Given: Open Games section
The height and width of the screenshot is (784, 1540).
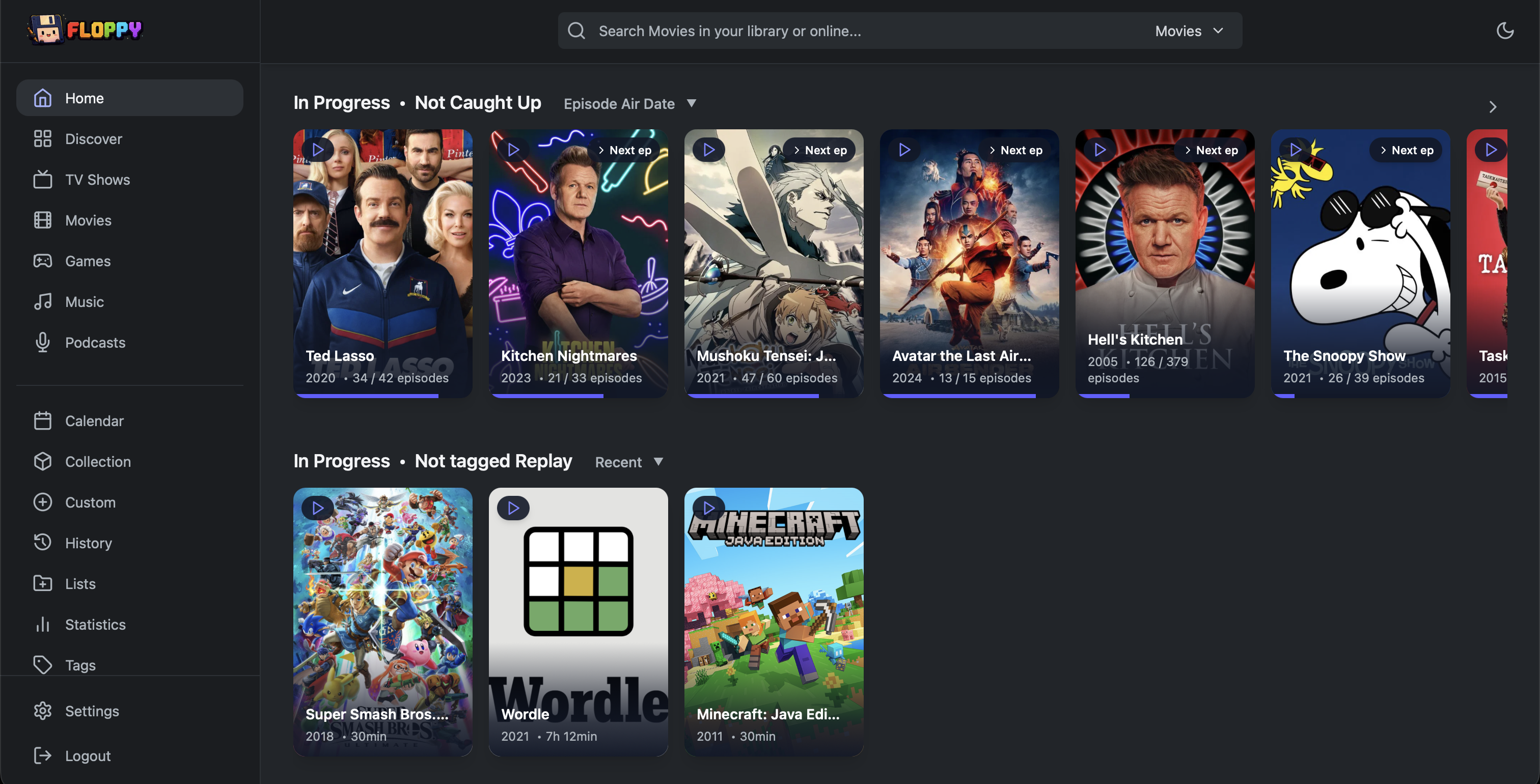Looking at the screenshot, I should pos(130,261).
